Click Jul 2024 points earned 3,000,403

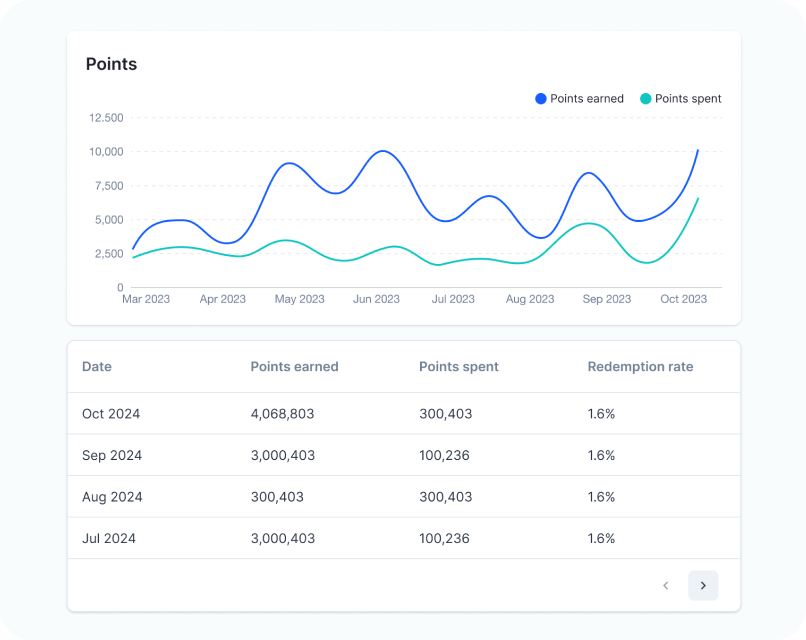pyautogui.click(x=283, y=538)
